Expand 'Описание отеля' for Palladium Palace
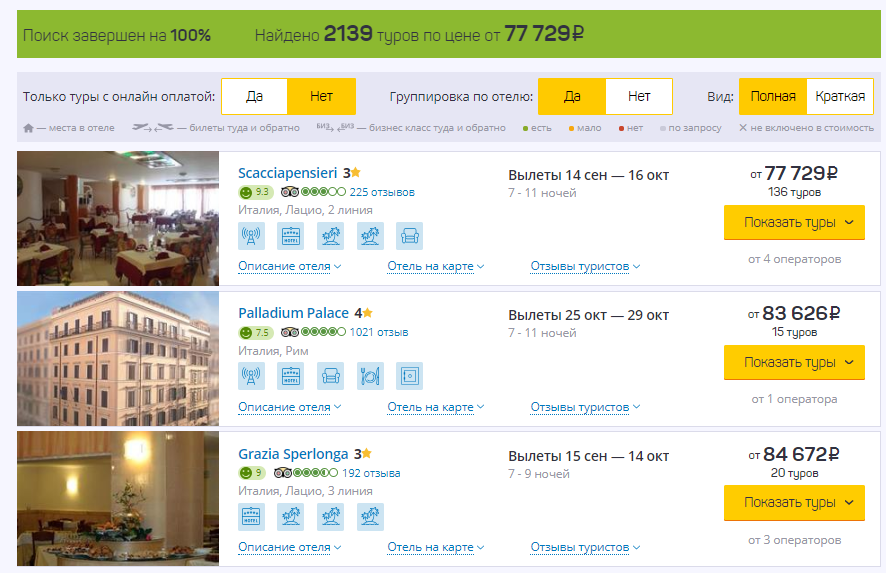This screenshot has height=573, width=886. click(290, 407)
